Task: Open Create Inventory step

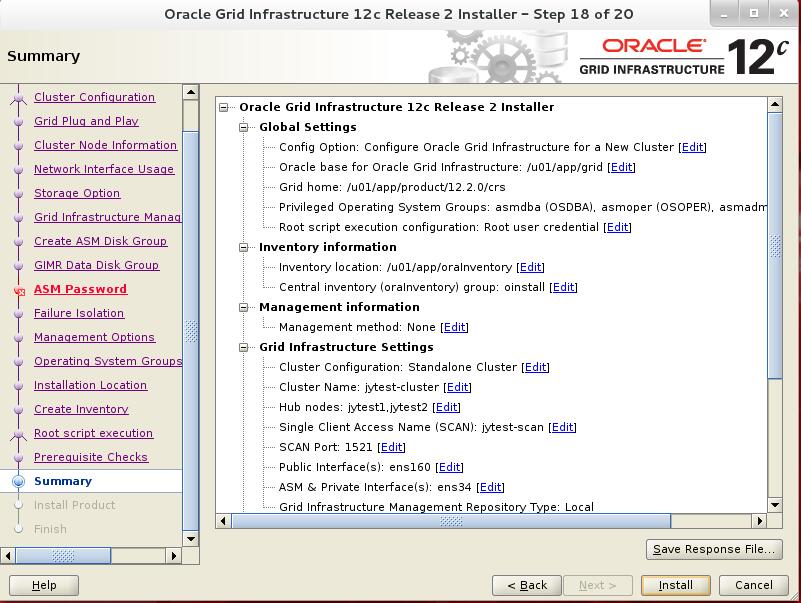Action: (x=81, y=409)
